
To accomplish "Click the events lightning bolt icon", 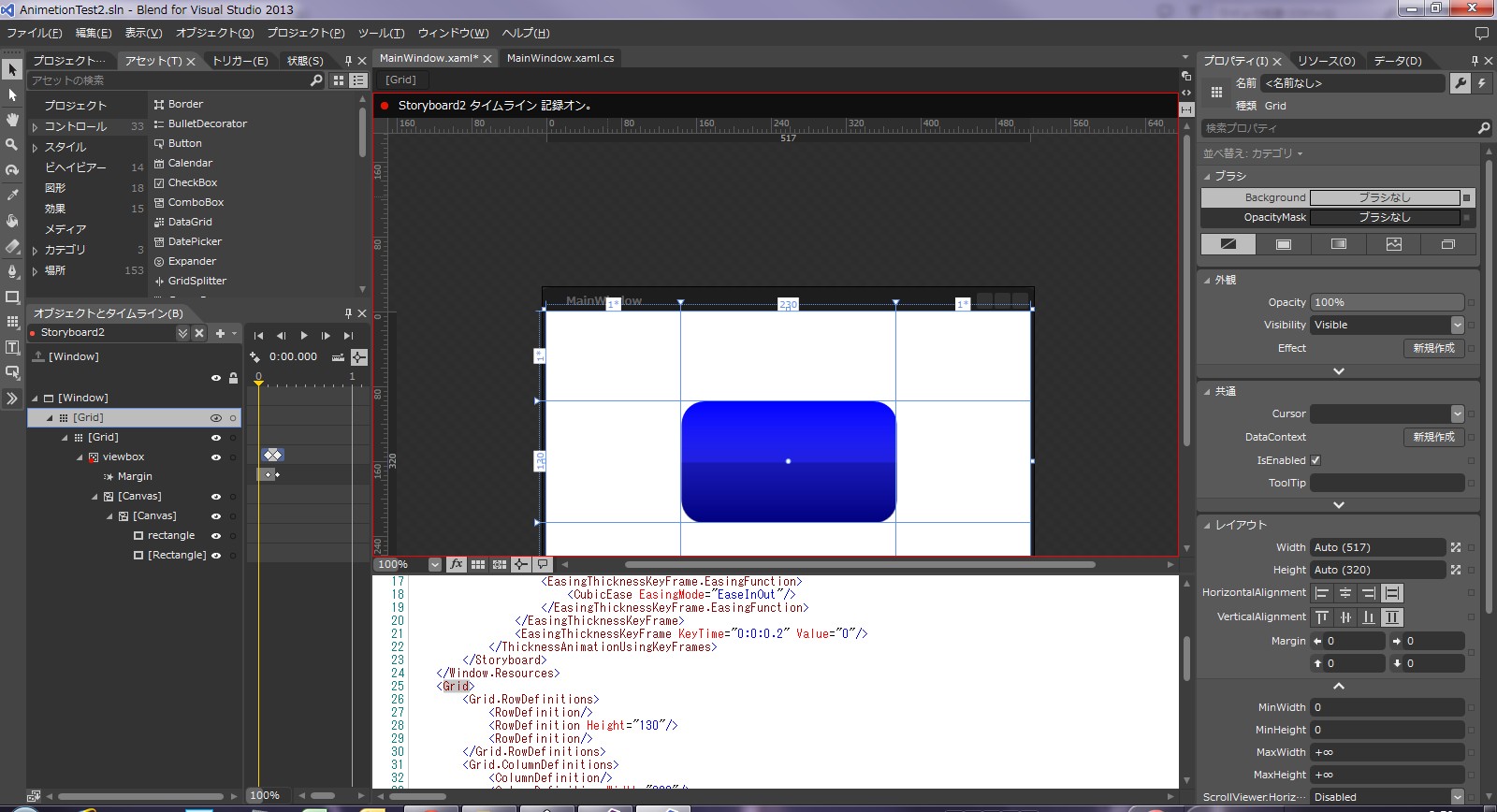I will (x=1482, y=83).
